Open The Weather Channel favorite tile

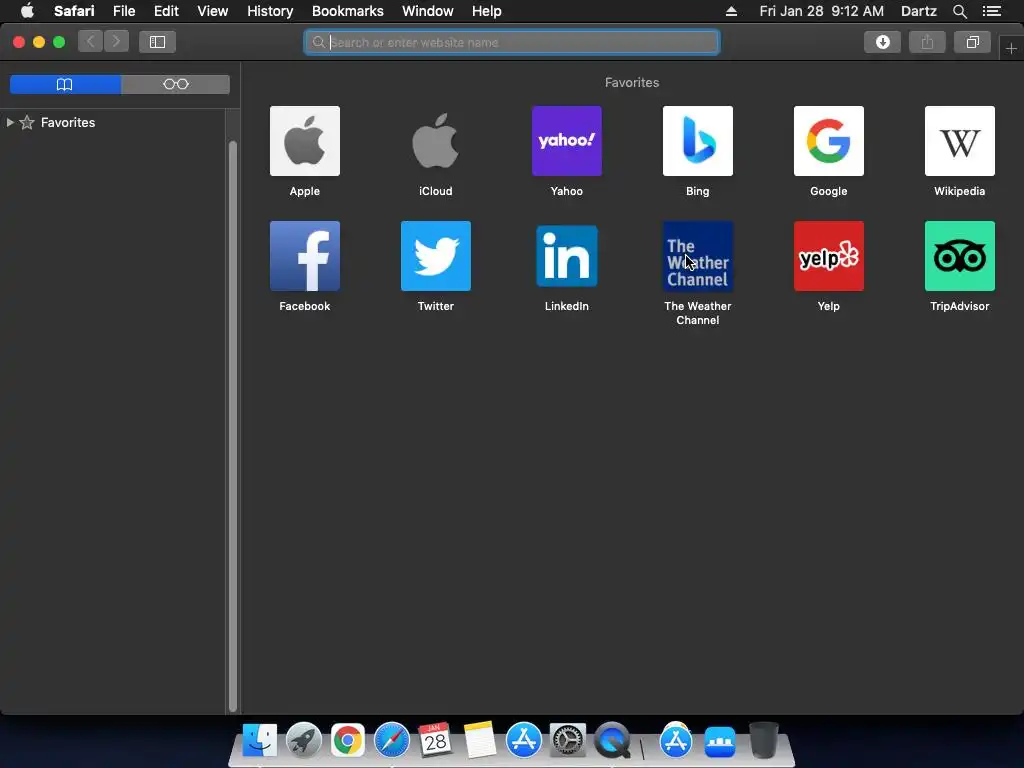coord(697,256)
